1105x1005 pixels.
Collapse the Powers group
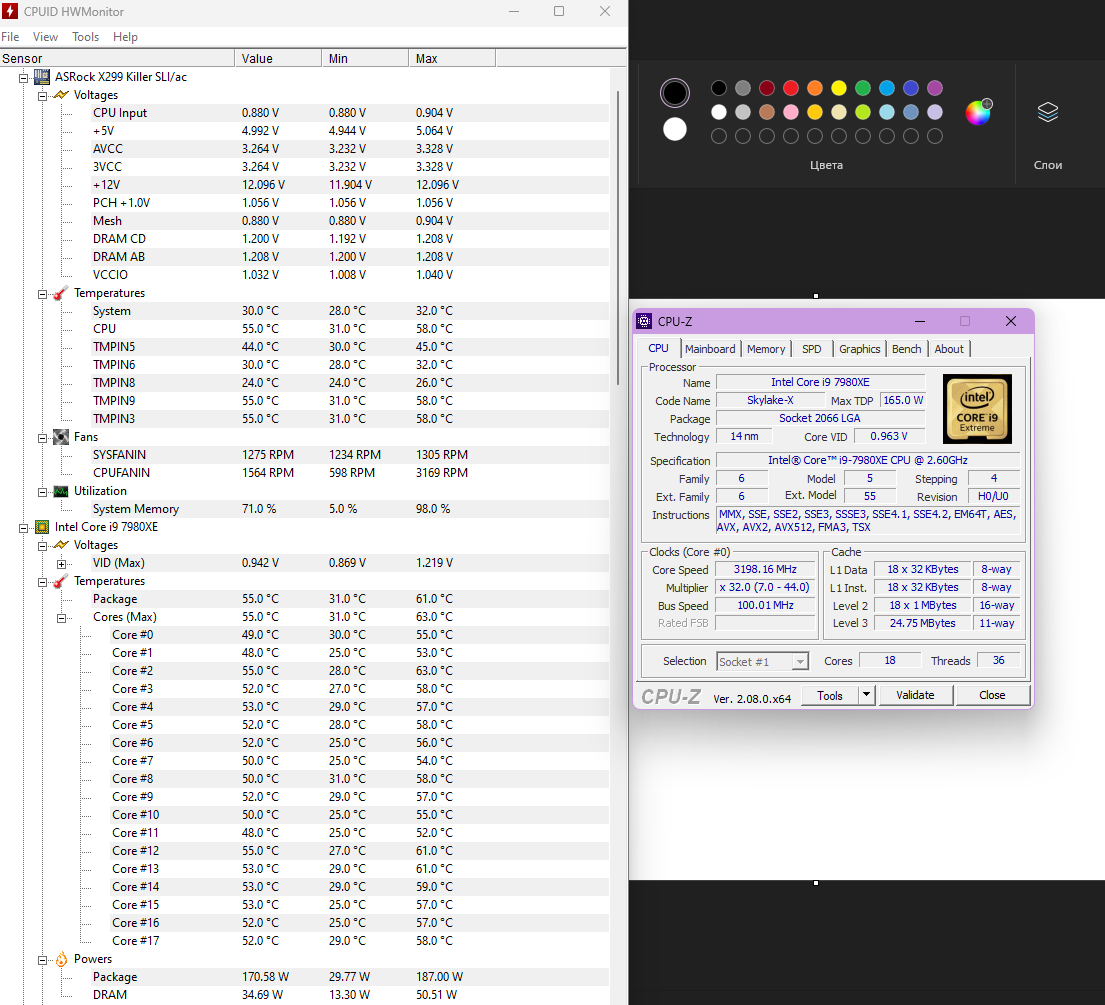pyautogui.click(x=42, y=960)
